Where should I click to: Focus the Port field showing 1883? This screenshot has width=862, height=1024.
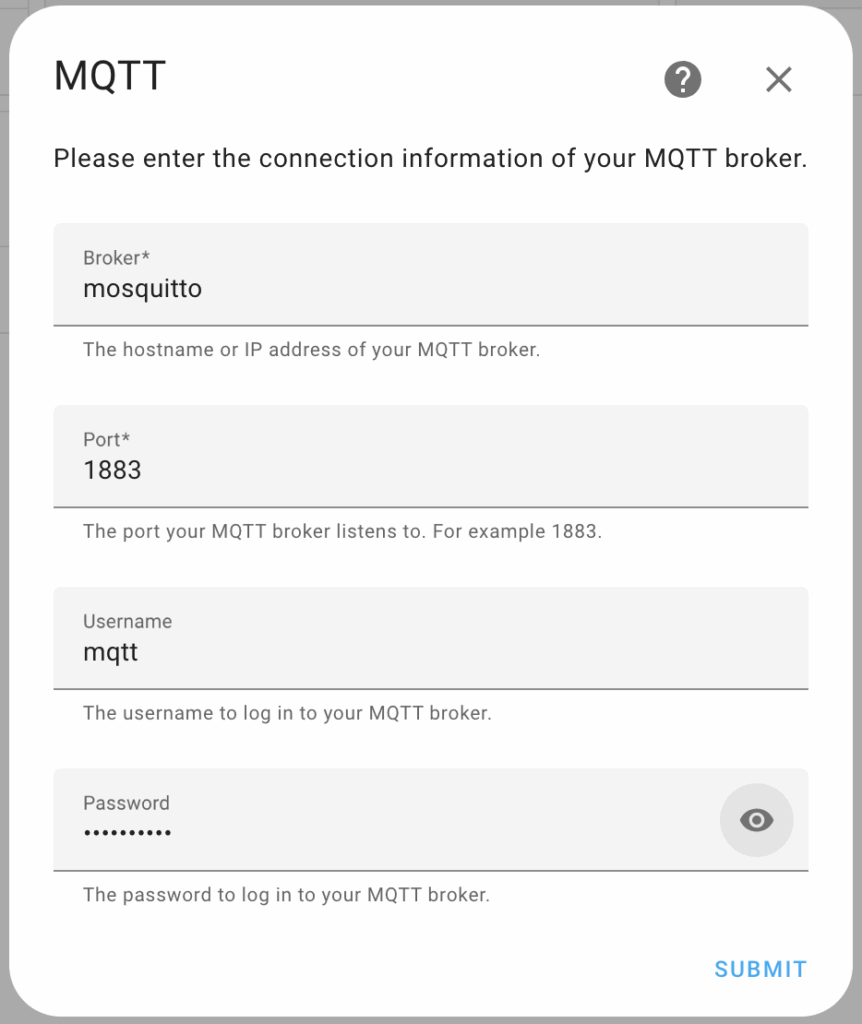[x=431, y=456]
